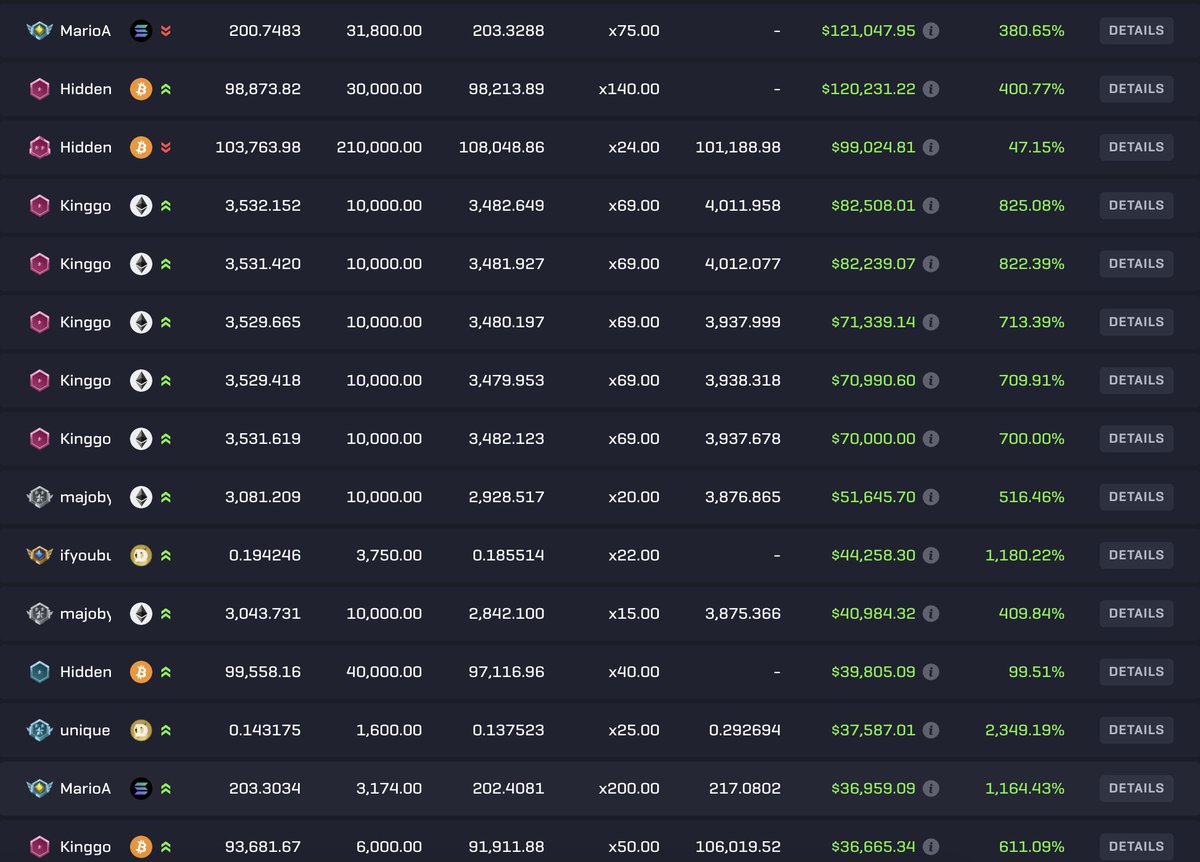Click the info icon beside $120,231.22
This screenshot has height=862, width=1200.
931,89
